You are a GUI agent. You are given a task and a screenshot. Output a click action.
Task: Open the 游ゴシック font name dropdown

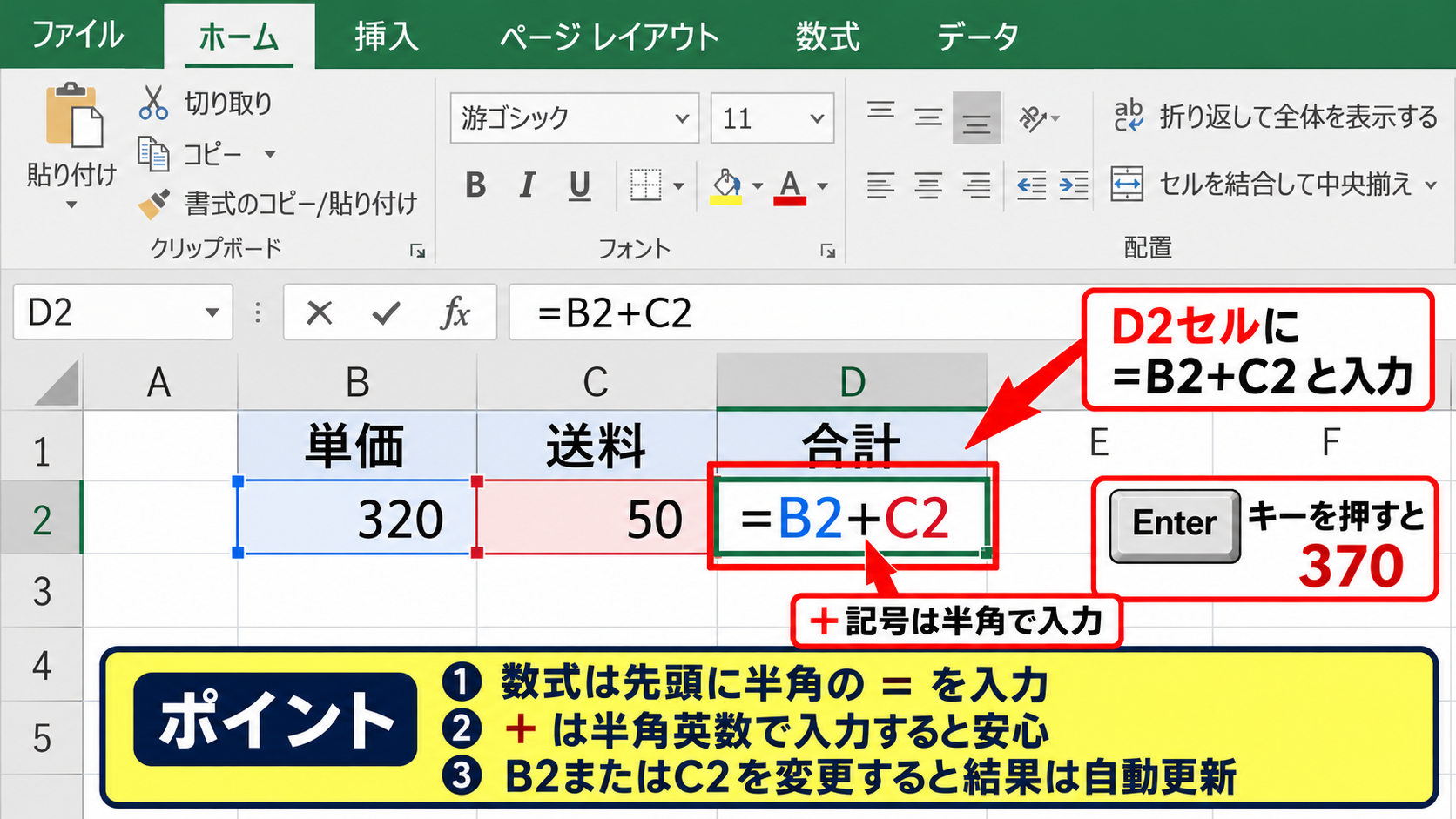point(682,117)
